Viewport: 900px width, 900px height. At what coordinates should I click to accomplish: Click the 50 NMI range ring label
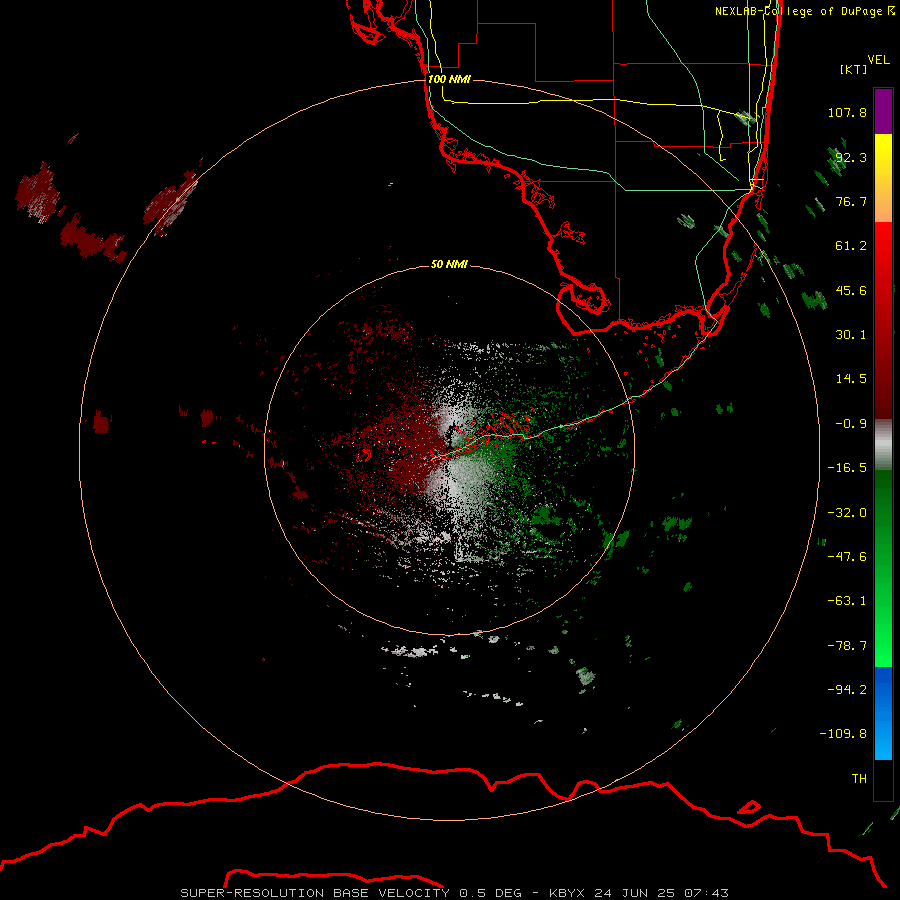click(449, 264)
